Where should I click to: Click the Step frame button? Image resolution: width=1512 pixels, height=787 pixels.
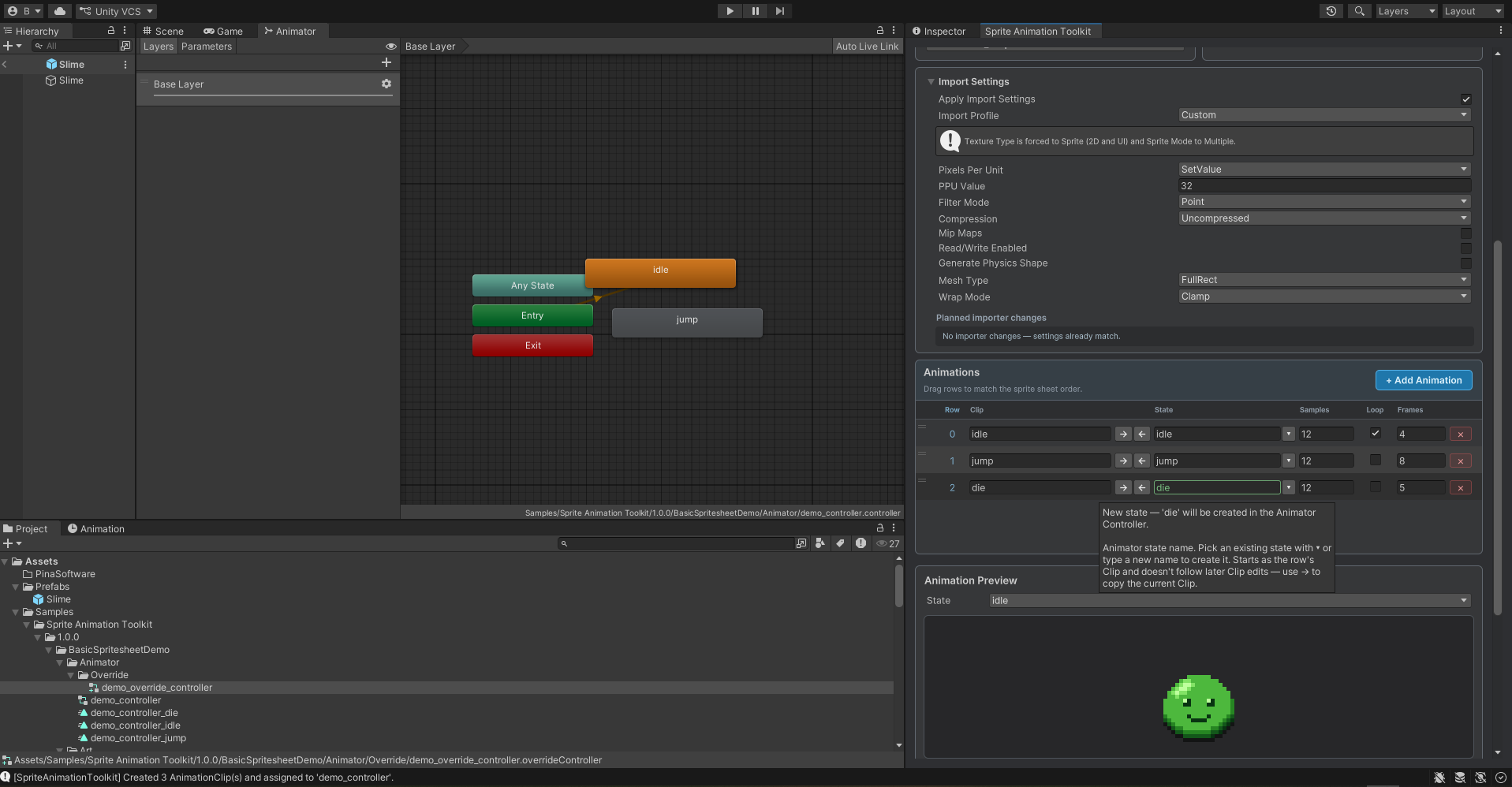click(779, 11)
